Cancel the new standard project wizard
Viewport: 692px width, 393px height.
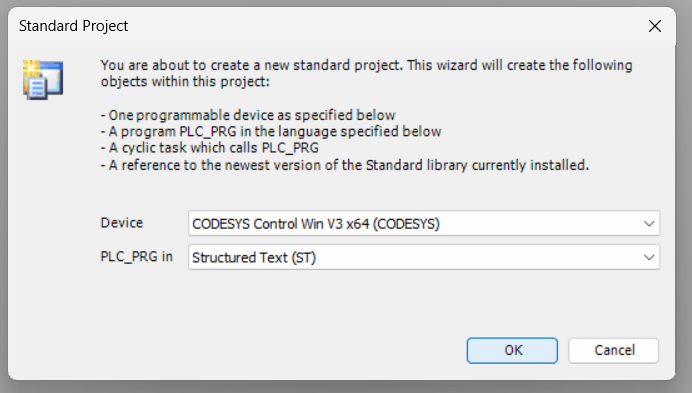(613, 351)
